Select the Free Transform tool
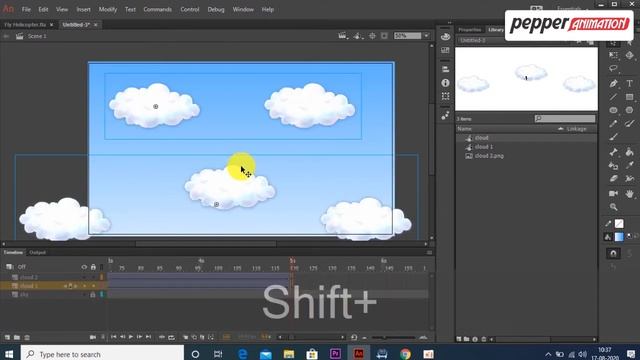The image size is (640, 360). click(x=613, y=56)
